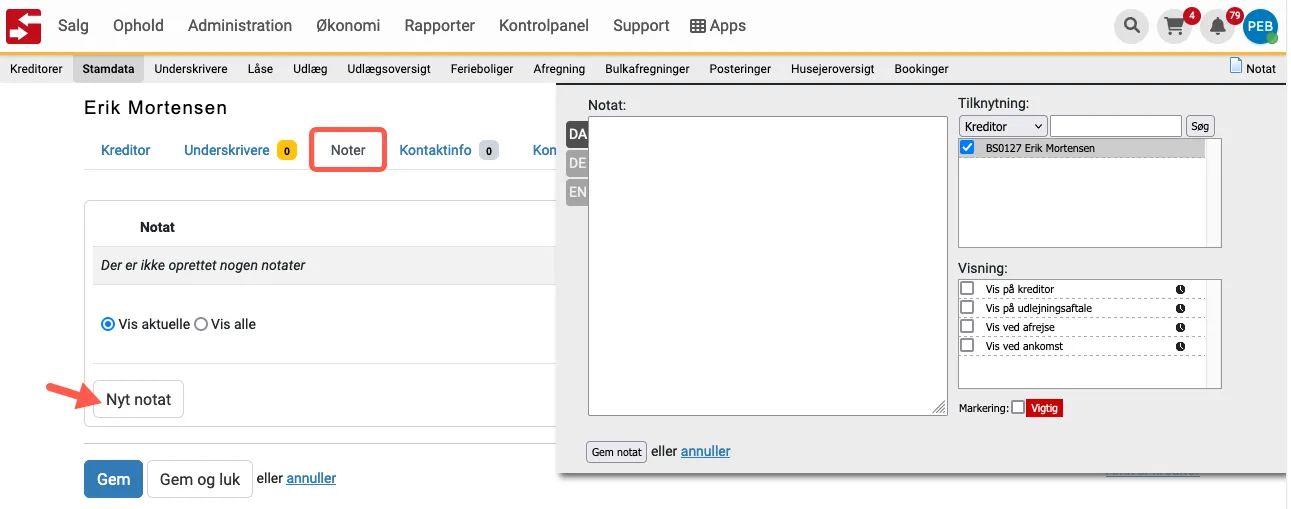The image size is (1291, 509).
Task: Switch note language to EN
Action: coord(577,192)
